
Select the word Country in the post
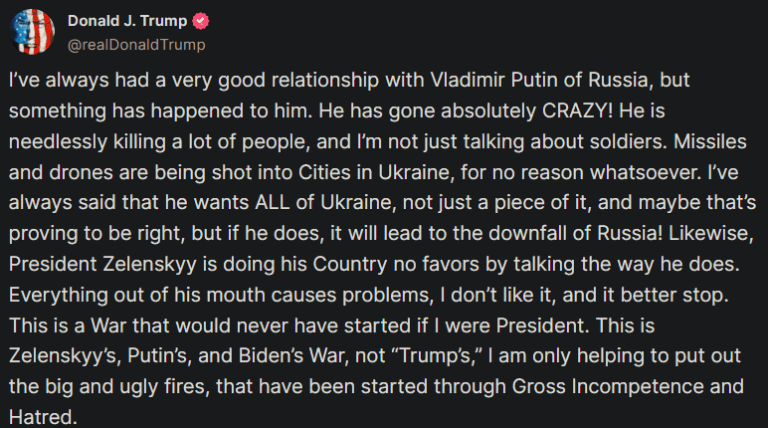point(350,264)
